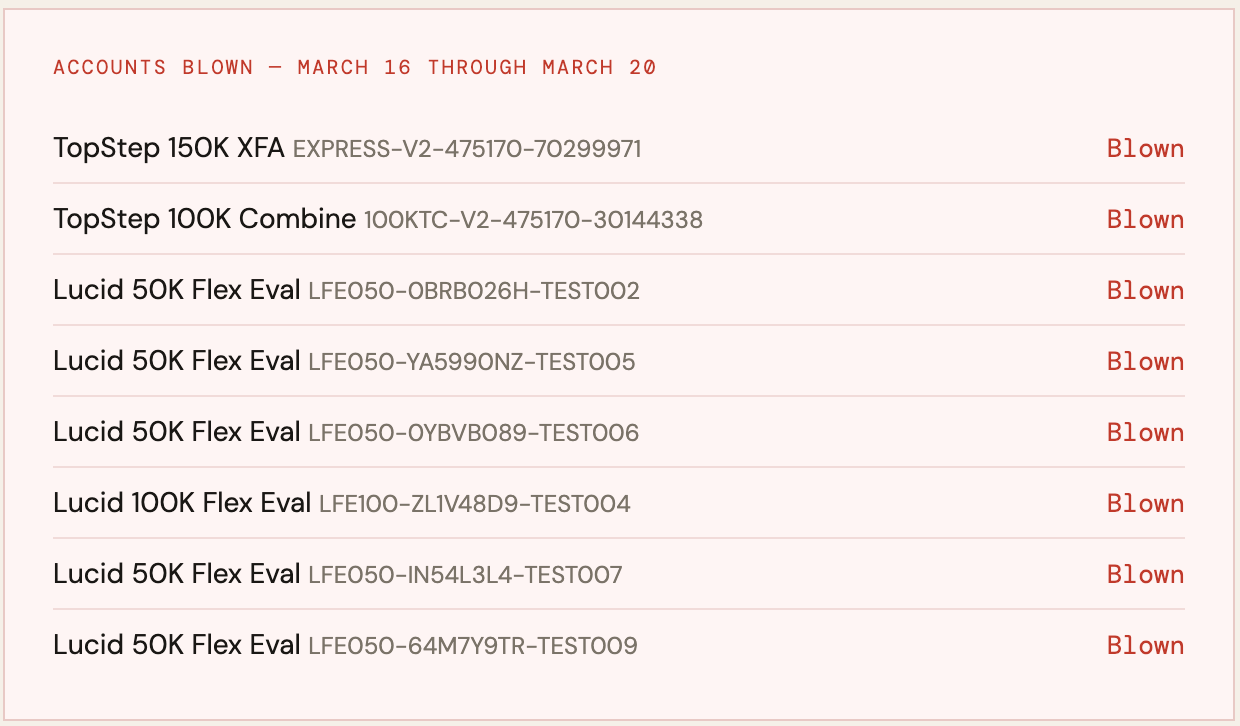Viewport: 1240px width, 726px height.
Task: Open the Lucid 100K Flex Eval account
Action: coord(182,504)
